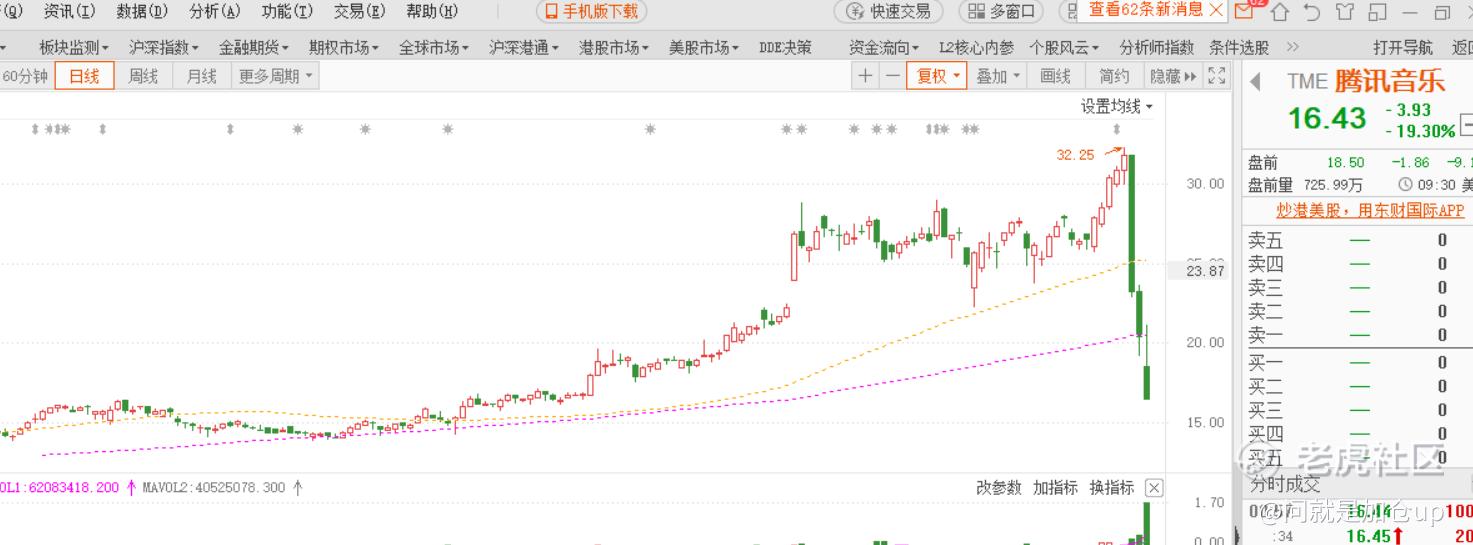Click the current price 16.43
1473x545 pixels.
click(1326, 118)
